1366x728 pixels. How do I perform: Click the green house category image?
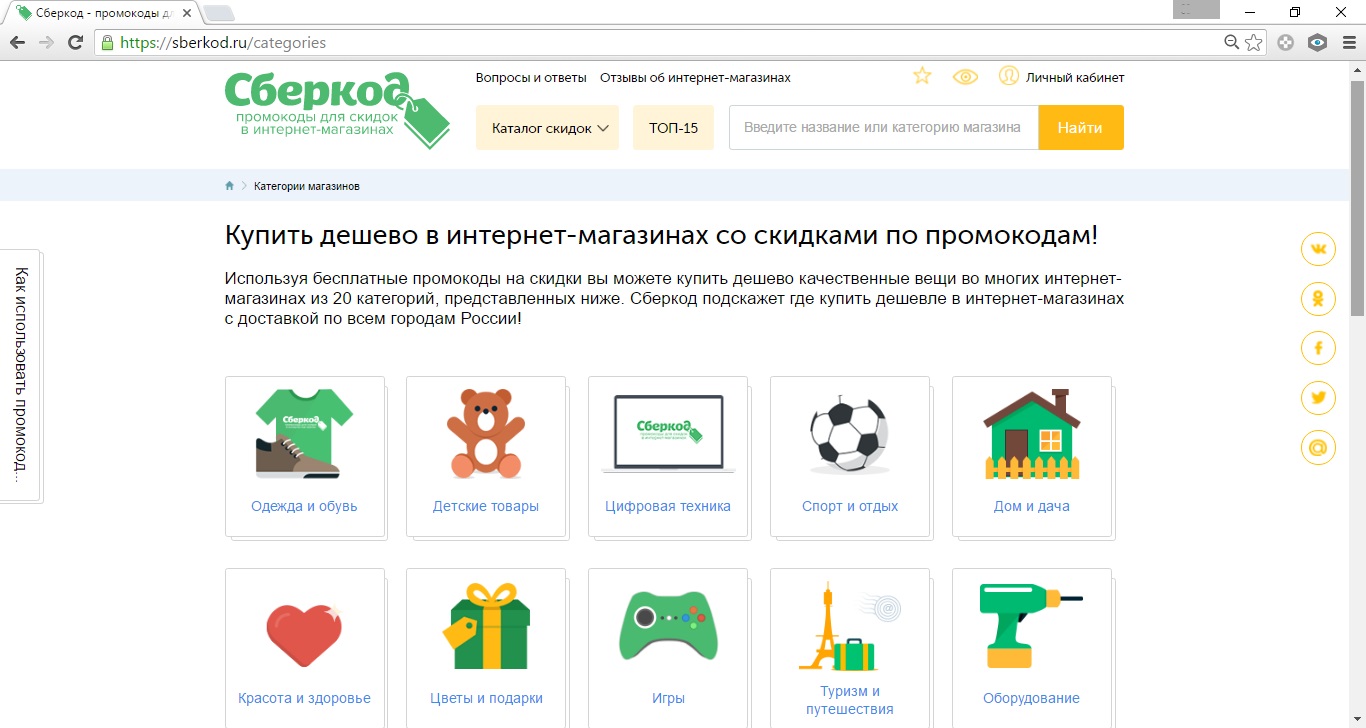point(1031,433)
